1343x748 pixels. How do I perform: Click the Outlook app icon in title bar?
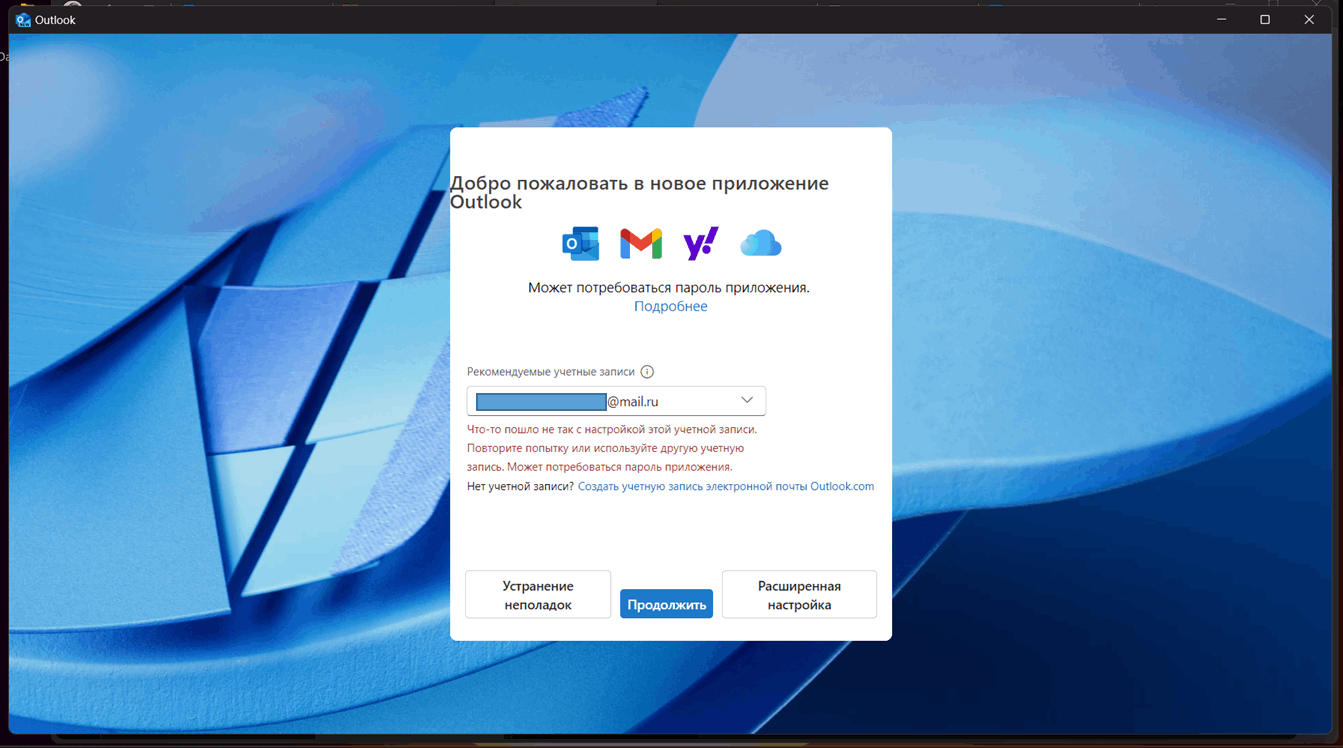click(23, 20)
